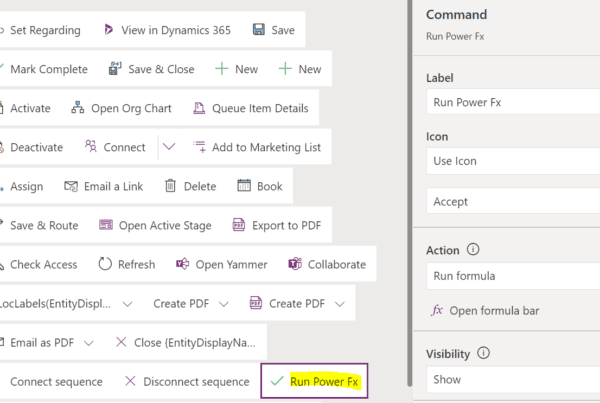Image resolution: width=600 pixels, height=403 pixels.
Task: Click the Label text field
Action: pos(513,102)
